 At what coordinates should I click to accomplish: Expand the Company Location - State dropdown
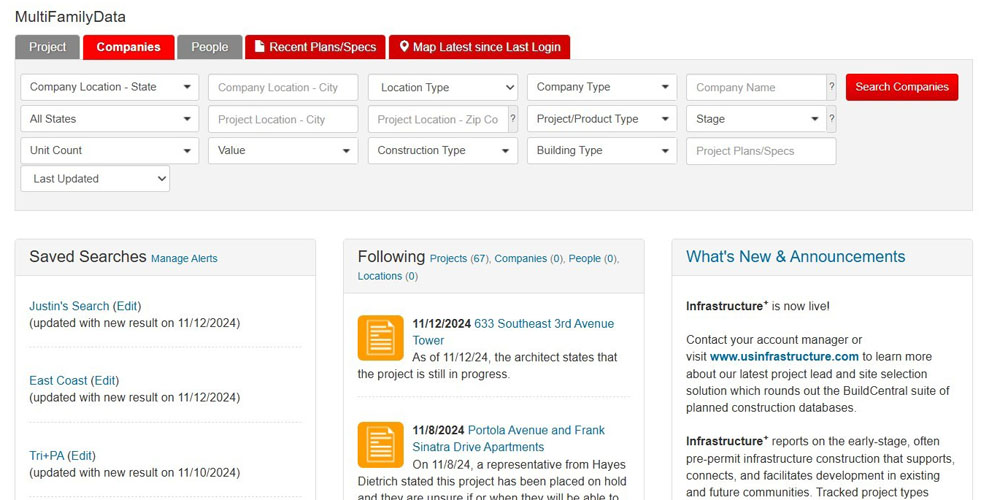109,87
